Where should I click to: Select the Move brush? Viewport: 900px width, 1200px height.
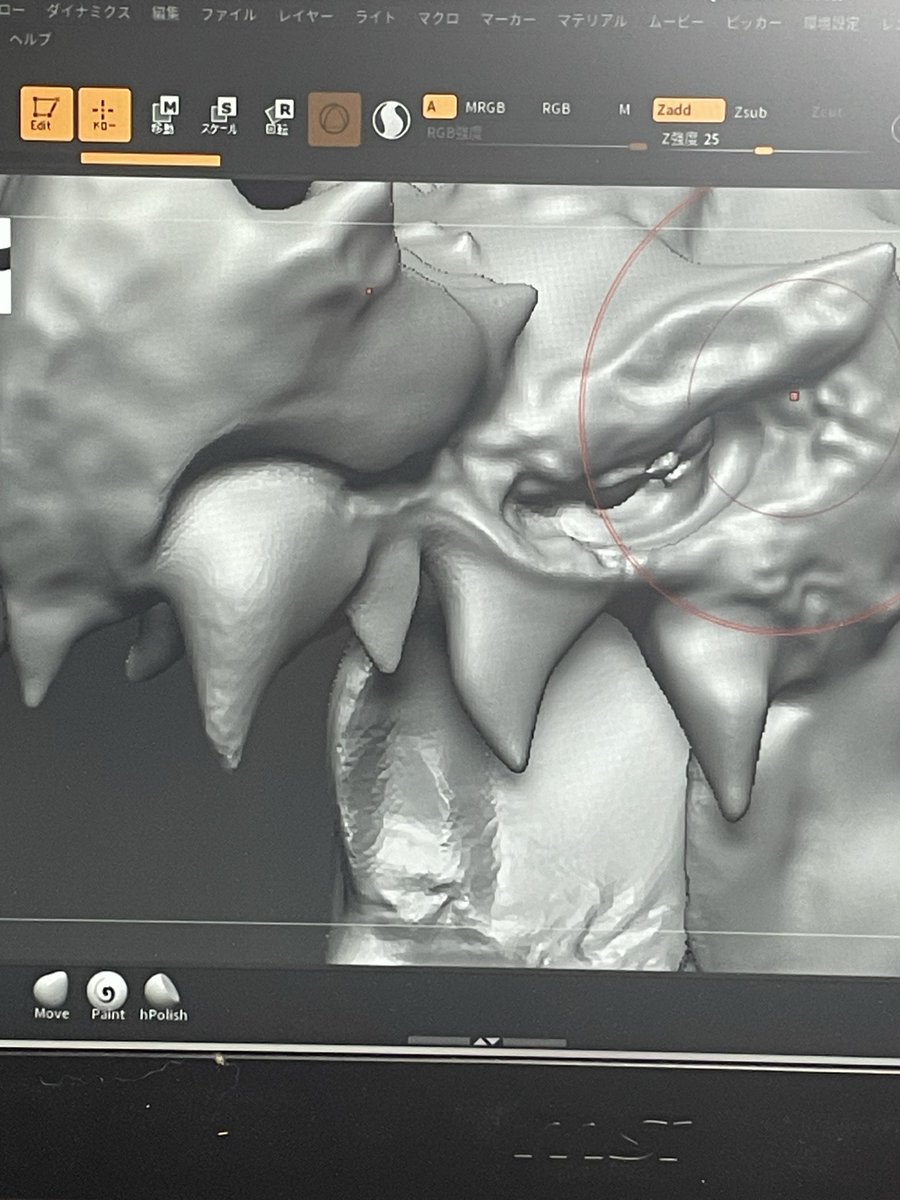[51, 997]
